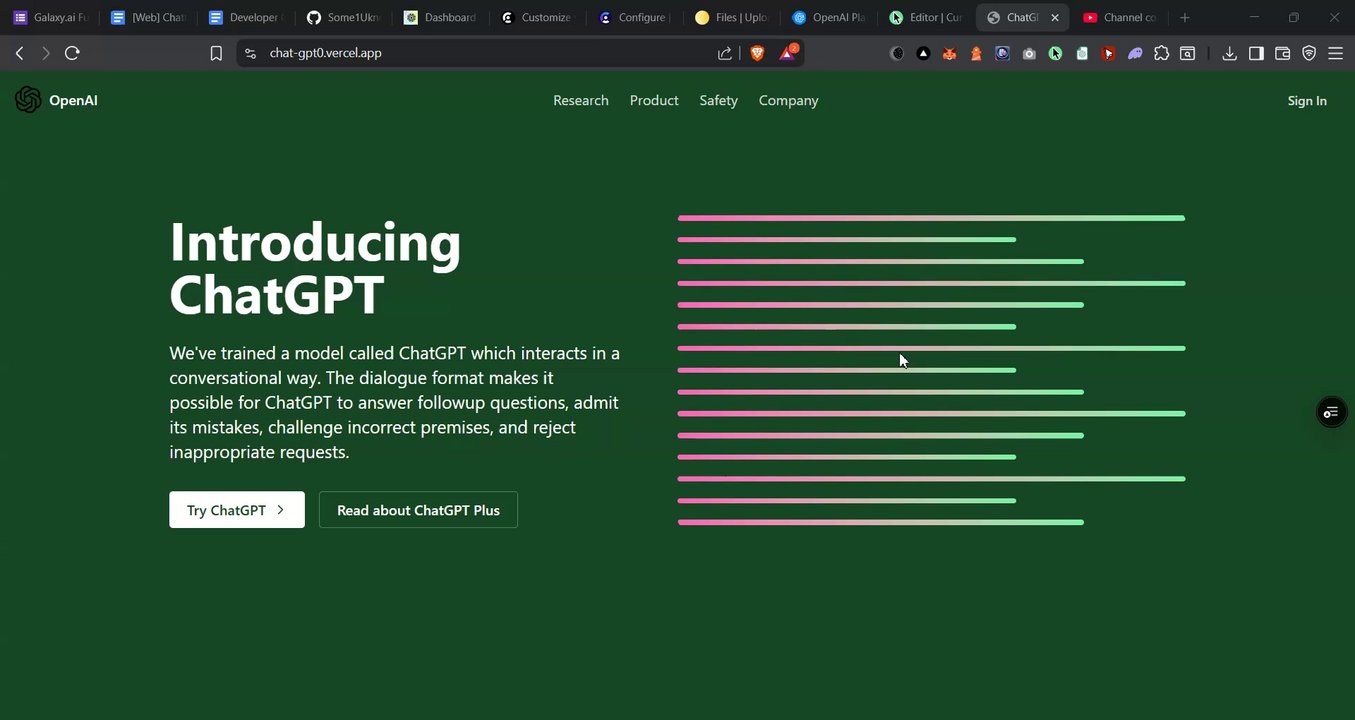Viewport: 1355px width, 720px height.
Task: Open site settings icon in the address bar
Action: (x=251, y=53)
